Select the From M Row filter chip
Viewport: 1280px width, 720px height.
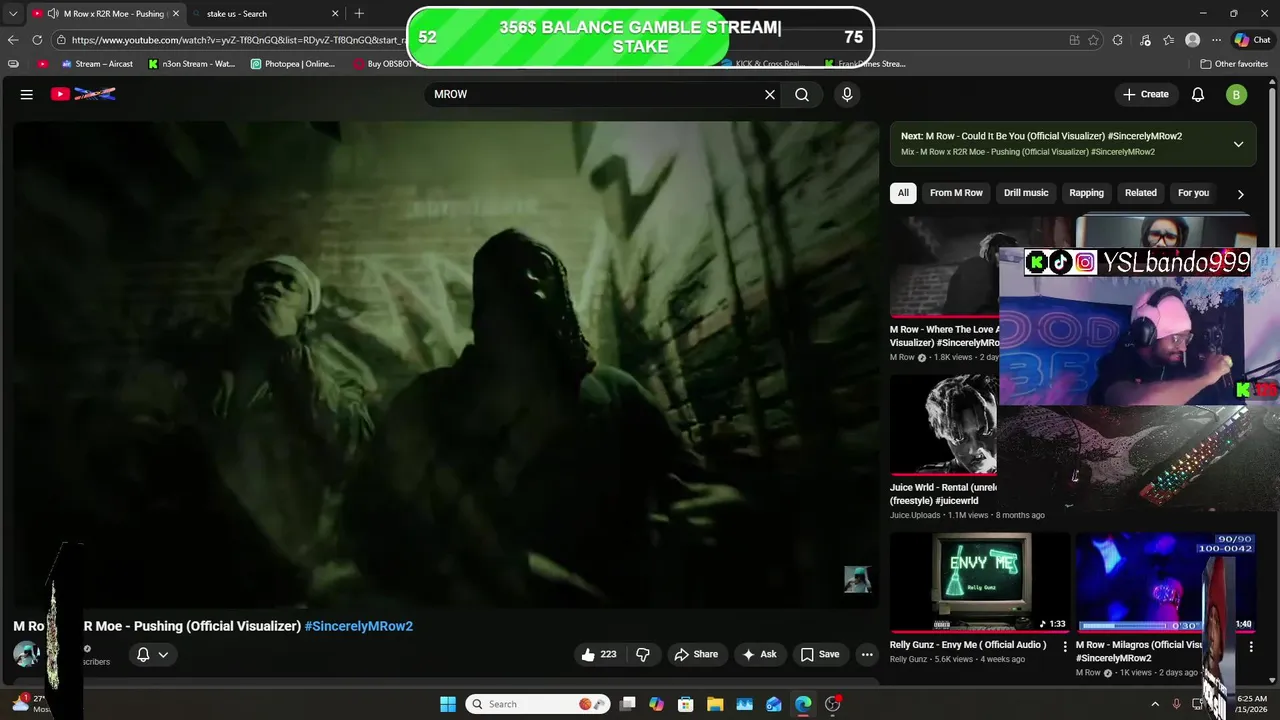(956, 193)
